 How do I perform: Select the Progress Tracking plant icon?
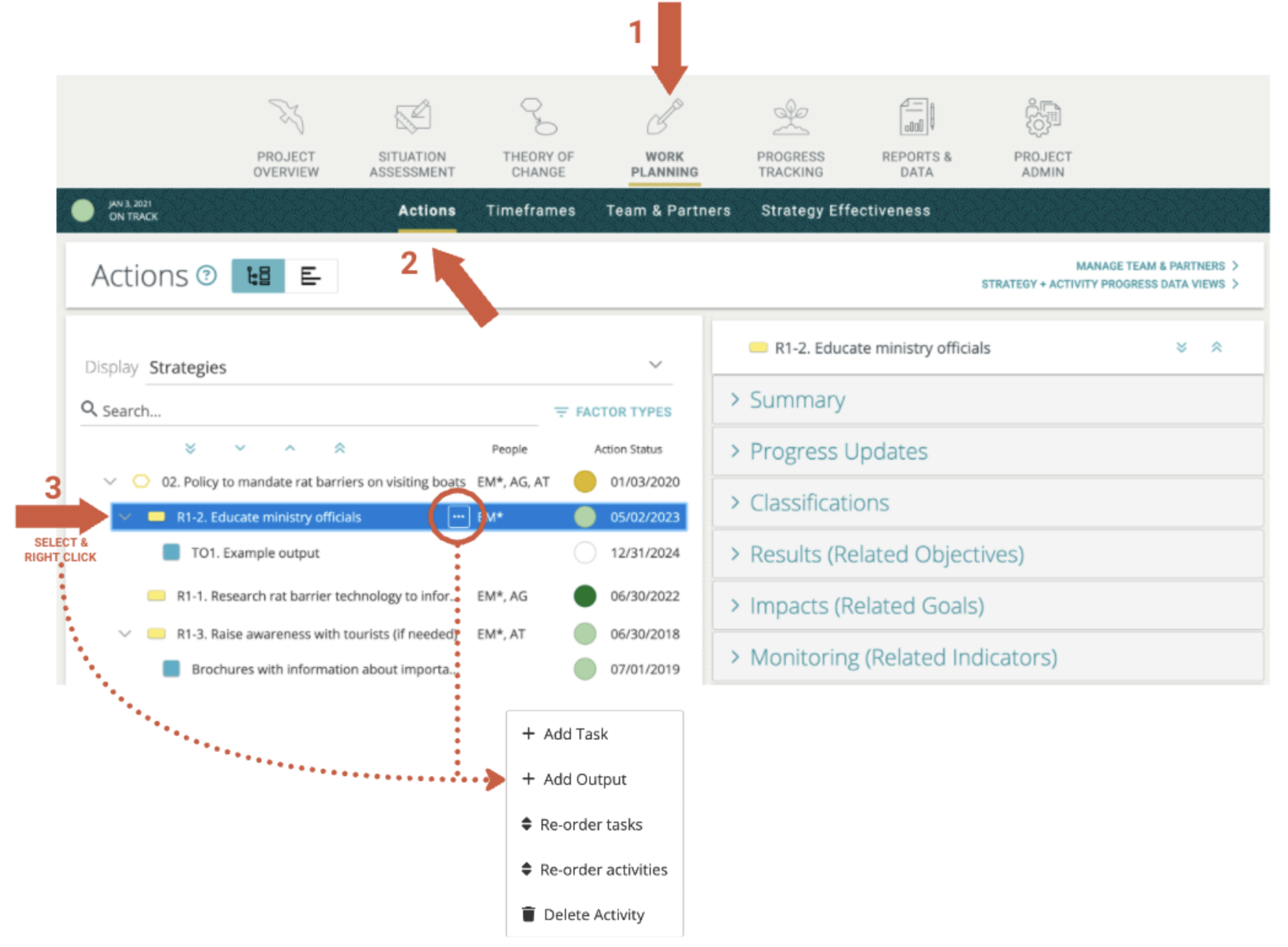790,117
